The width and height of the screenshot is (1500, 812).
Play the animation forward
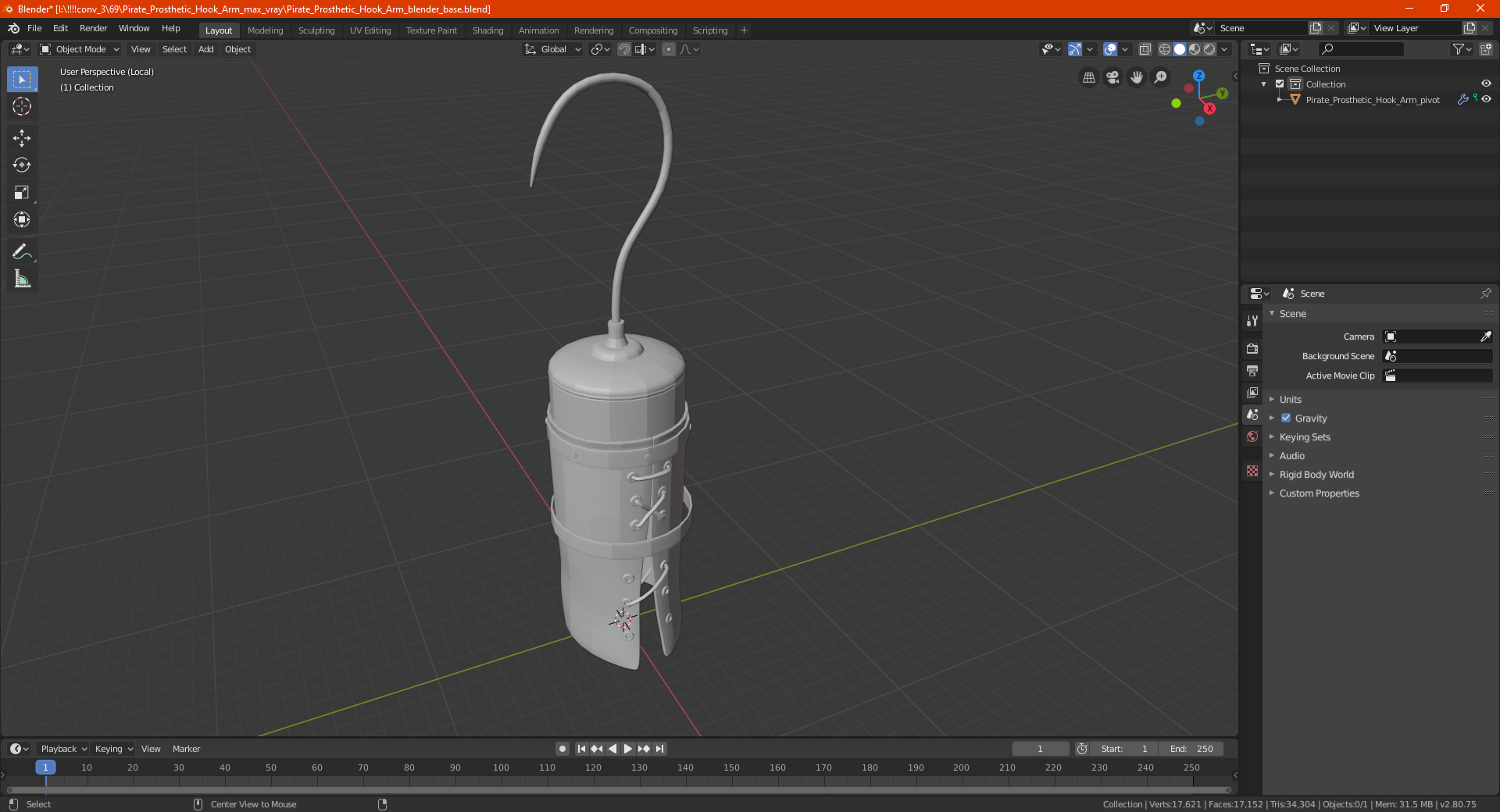tap(628, 749)
